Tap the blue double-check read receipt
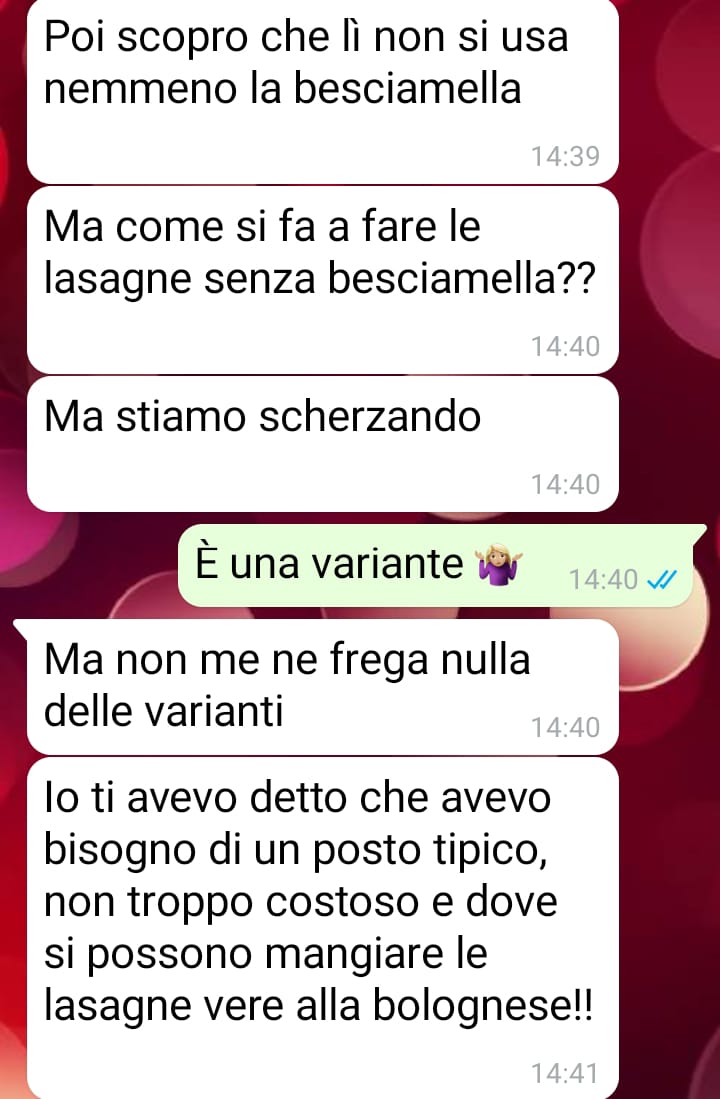 tap(661, 580)
